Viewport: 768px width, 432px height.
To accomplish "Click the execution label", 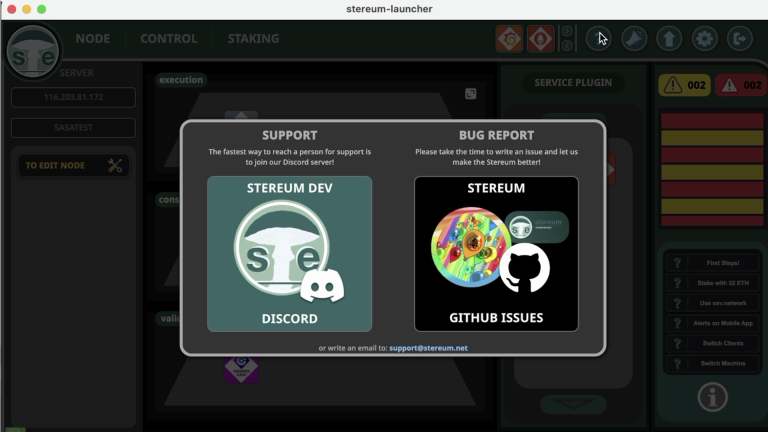I will tap(181, 80).
